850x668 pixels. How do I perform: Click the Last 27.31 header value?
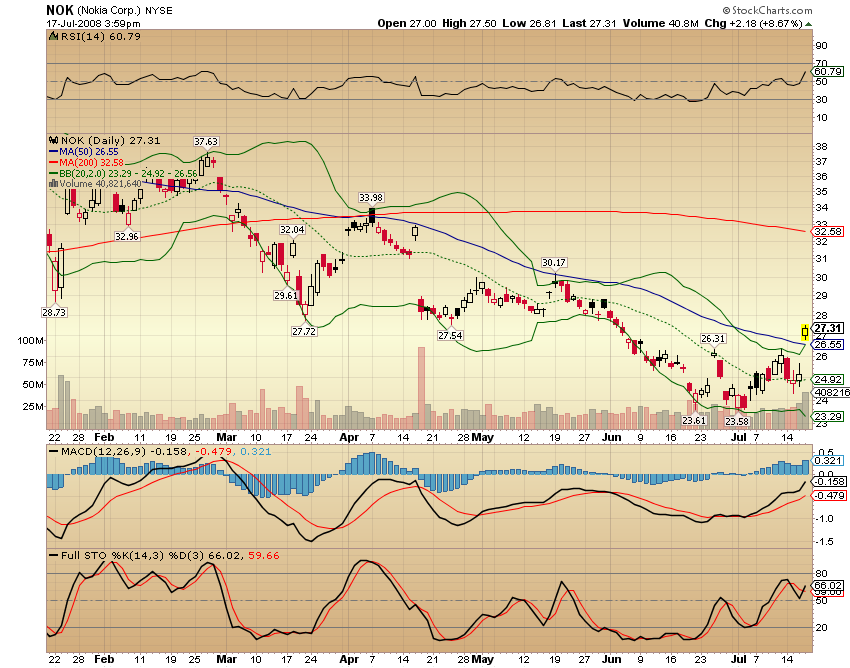589,23
